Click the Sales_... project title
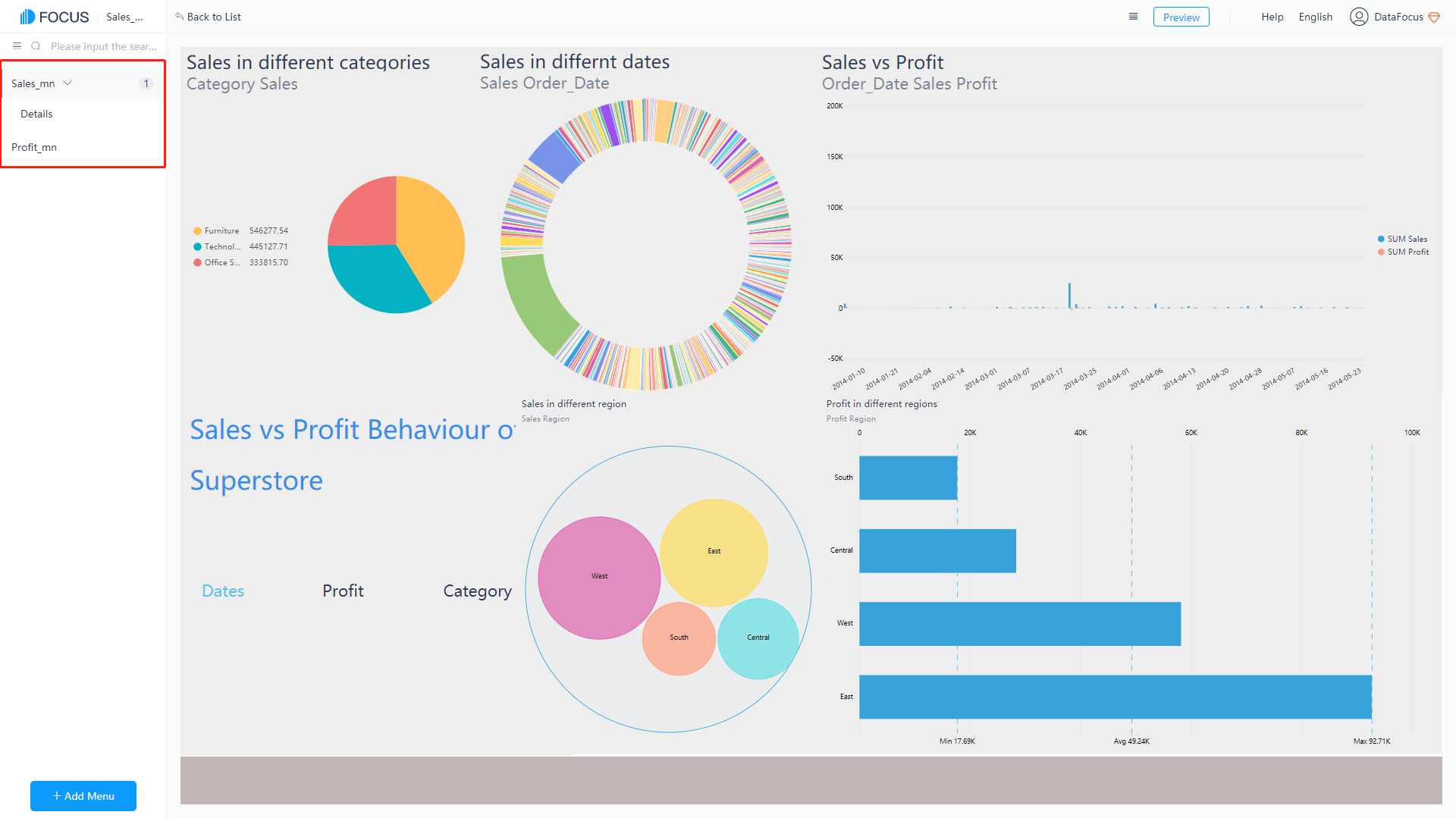Viewport: 1456px width, 818px height. tap(124, 17)
